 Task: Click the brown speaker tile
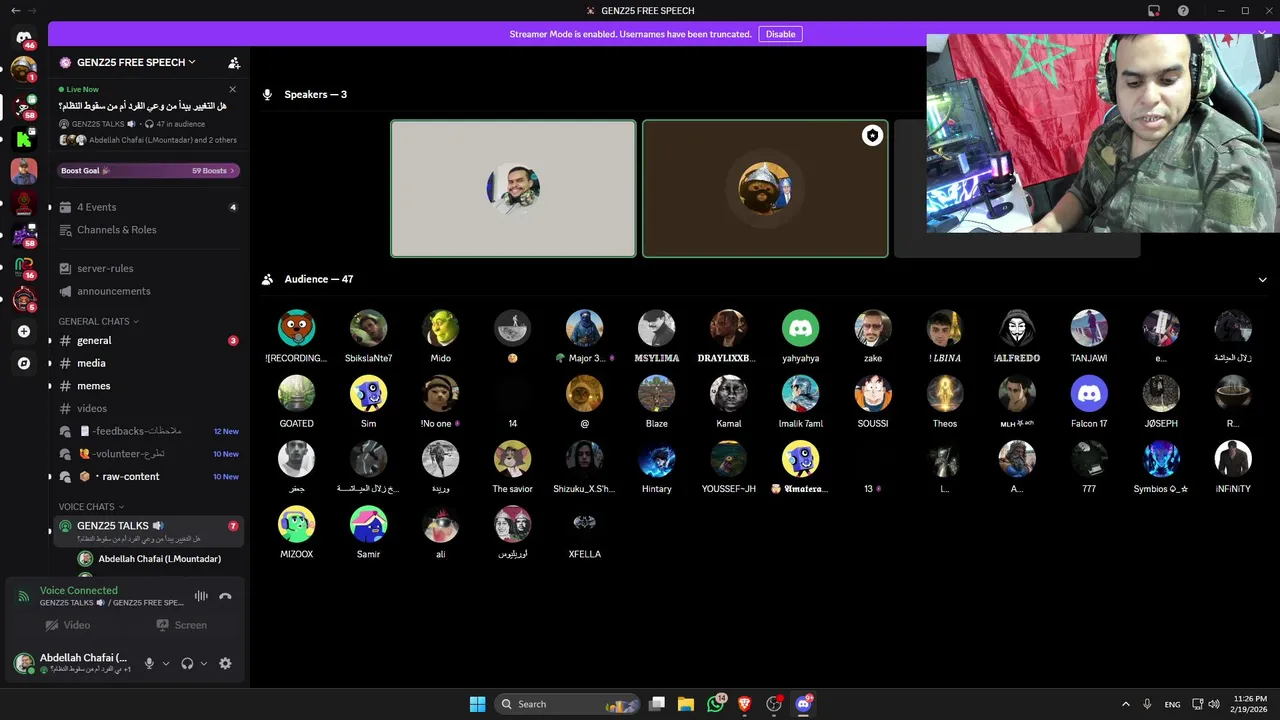click(765, 189)
